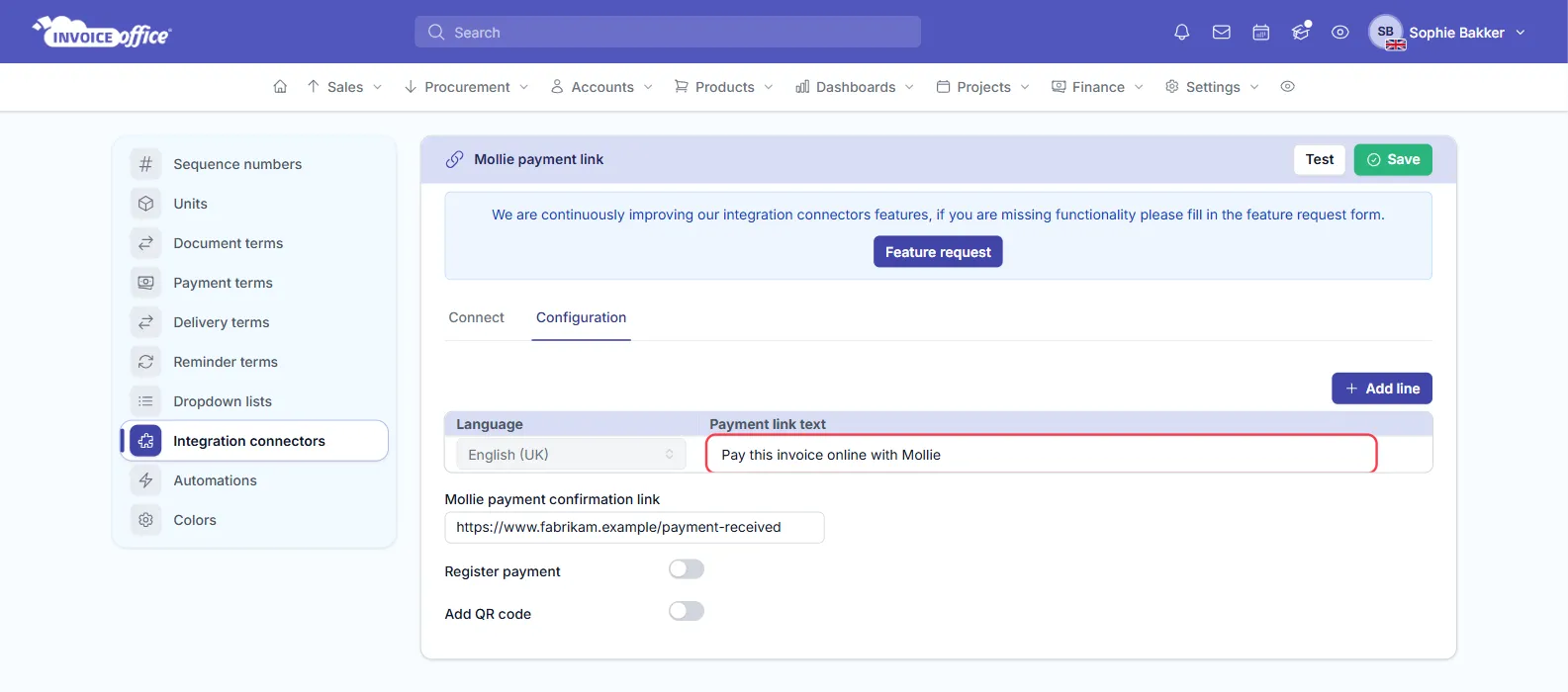The image size is (1568, 692).
Task: Click the Payment terms banknote icon
Action: pyautogui.click(x=145, y=283)
